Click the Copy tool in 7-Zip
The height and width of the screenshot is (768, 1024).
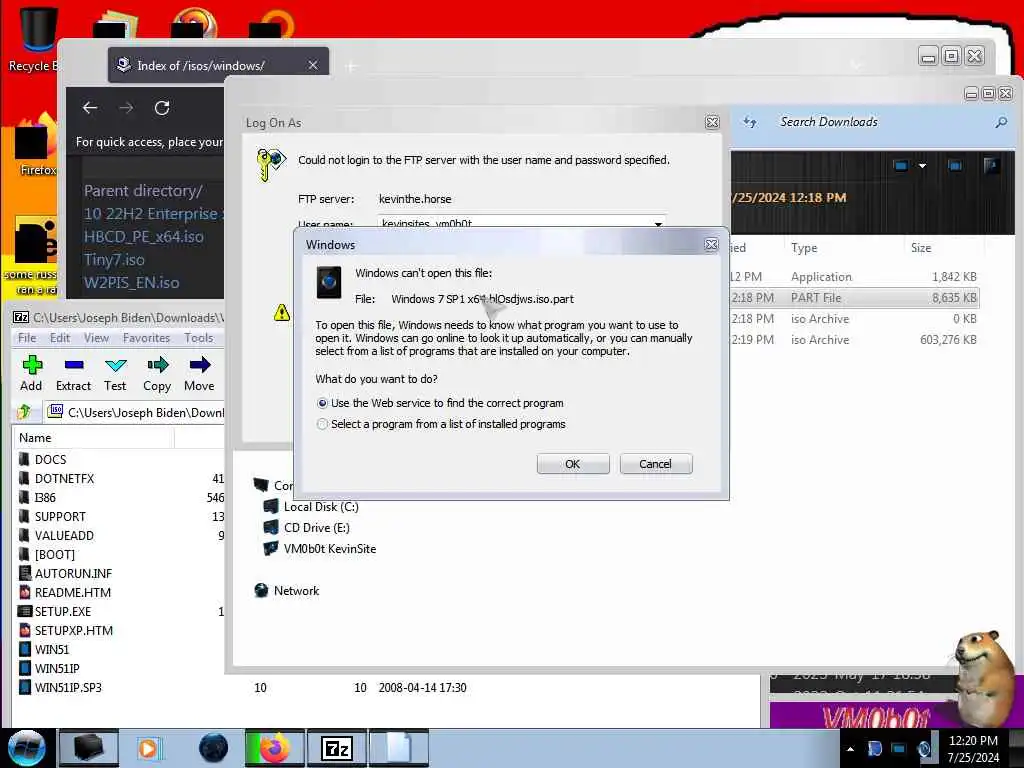(x=157, y=374)
